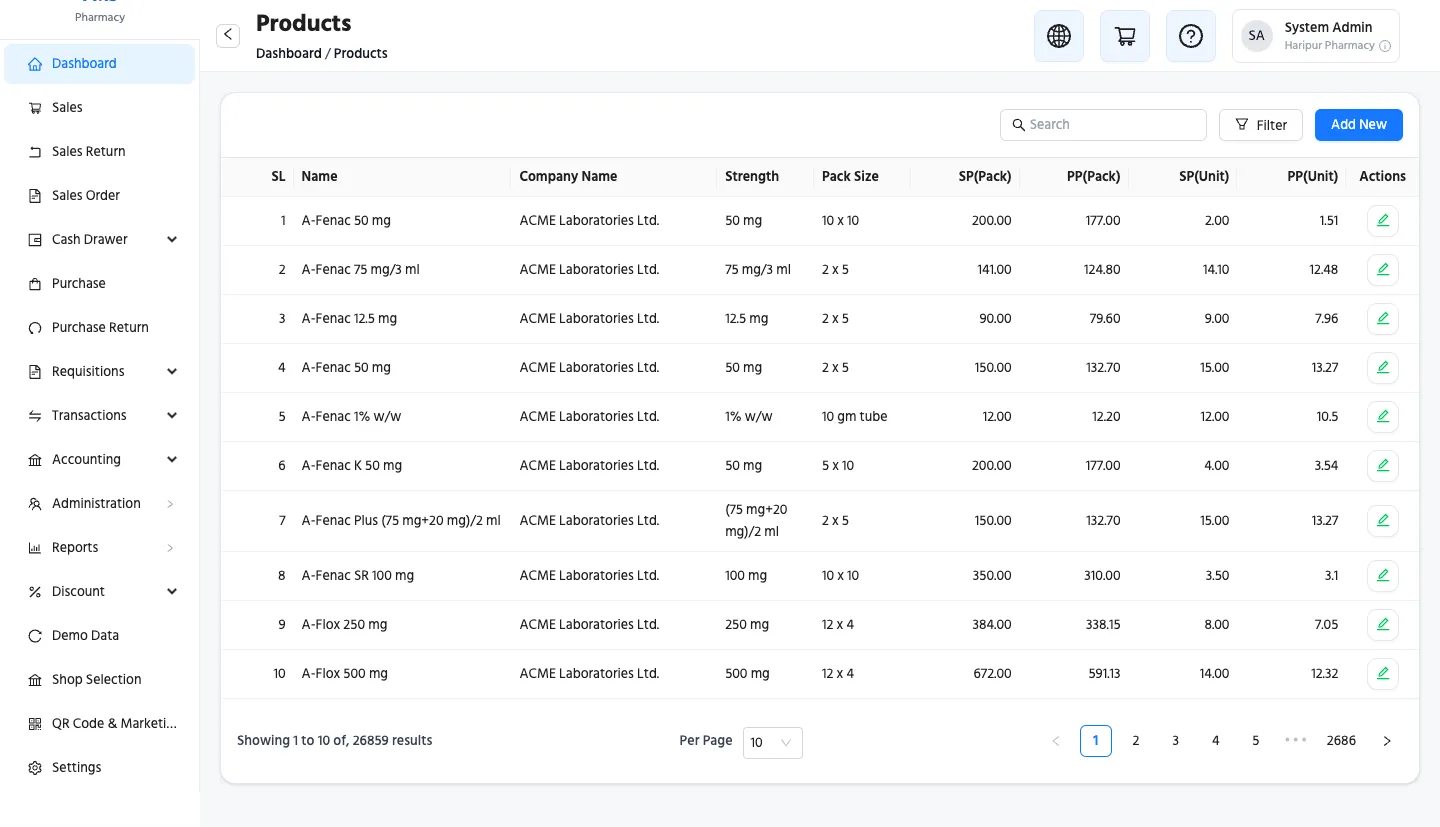Go to page 2

pos(1136,741)
